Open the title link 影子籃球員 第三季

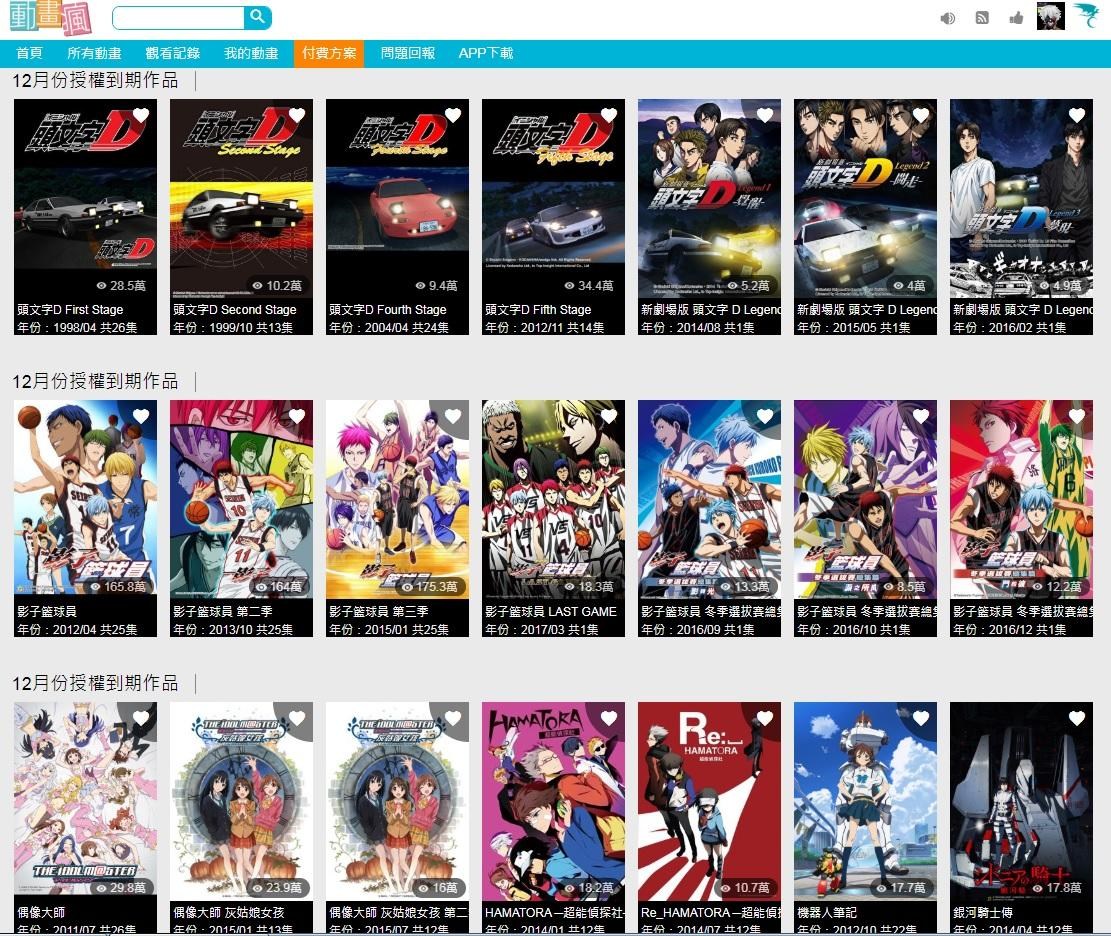tap(378, 611)
